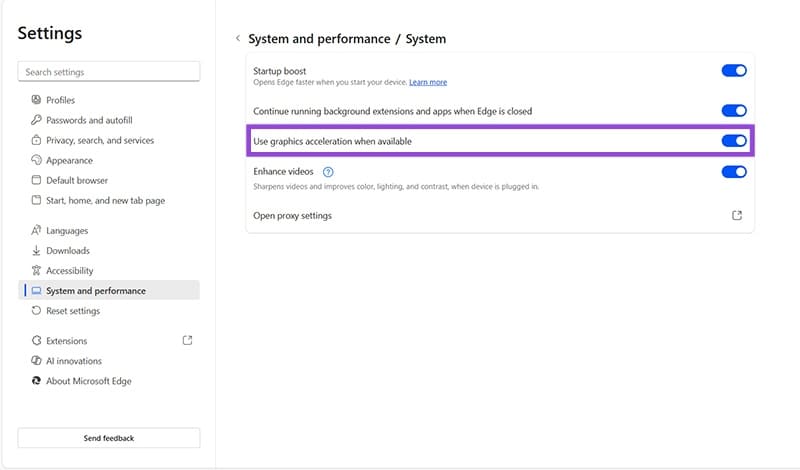Open Accessibility settings
800x470 pixels.
tap(109, 270)
